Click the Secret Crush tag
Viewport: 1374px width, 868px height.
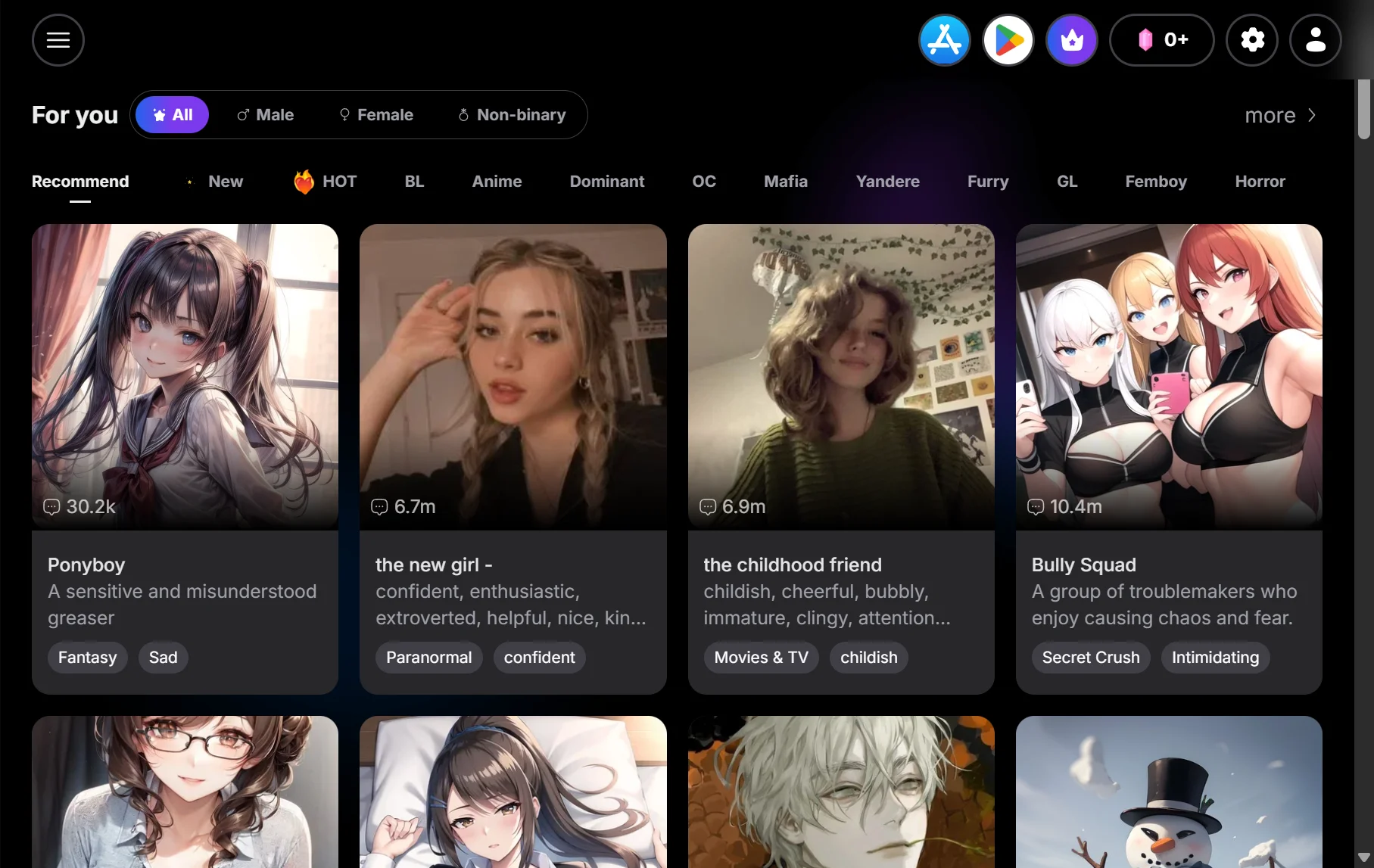pos(1090,658)
